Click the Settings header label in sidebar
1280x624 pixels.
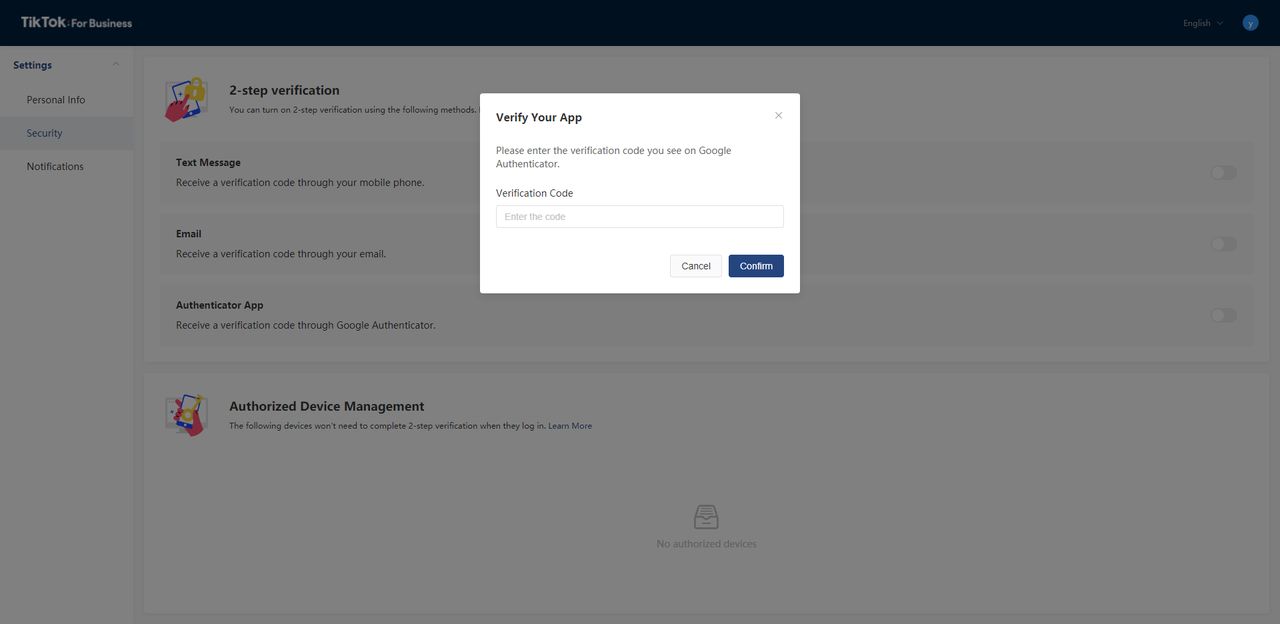tap(33, 65)
